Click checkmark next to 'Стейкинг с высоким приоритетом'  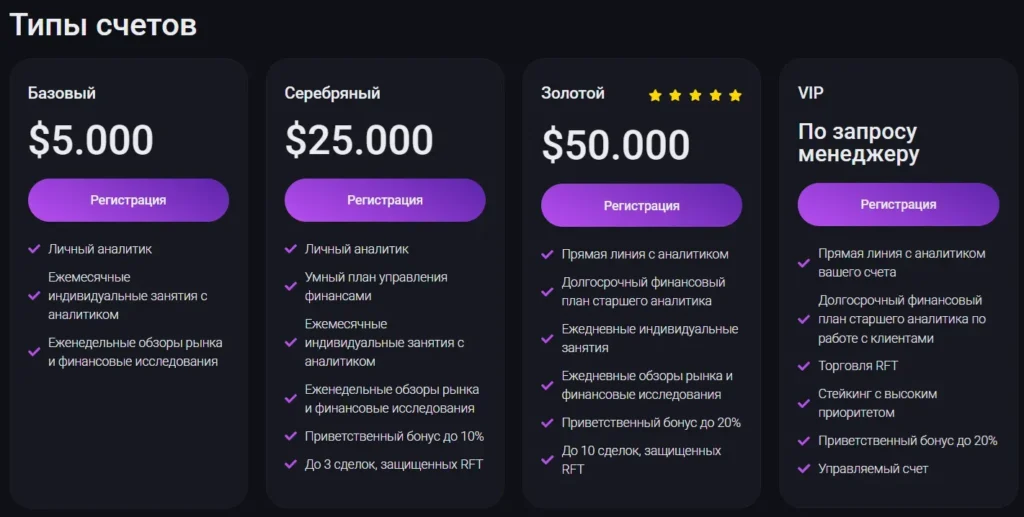pyautogui.click(x=804, y=403)
